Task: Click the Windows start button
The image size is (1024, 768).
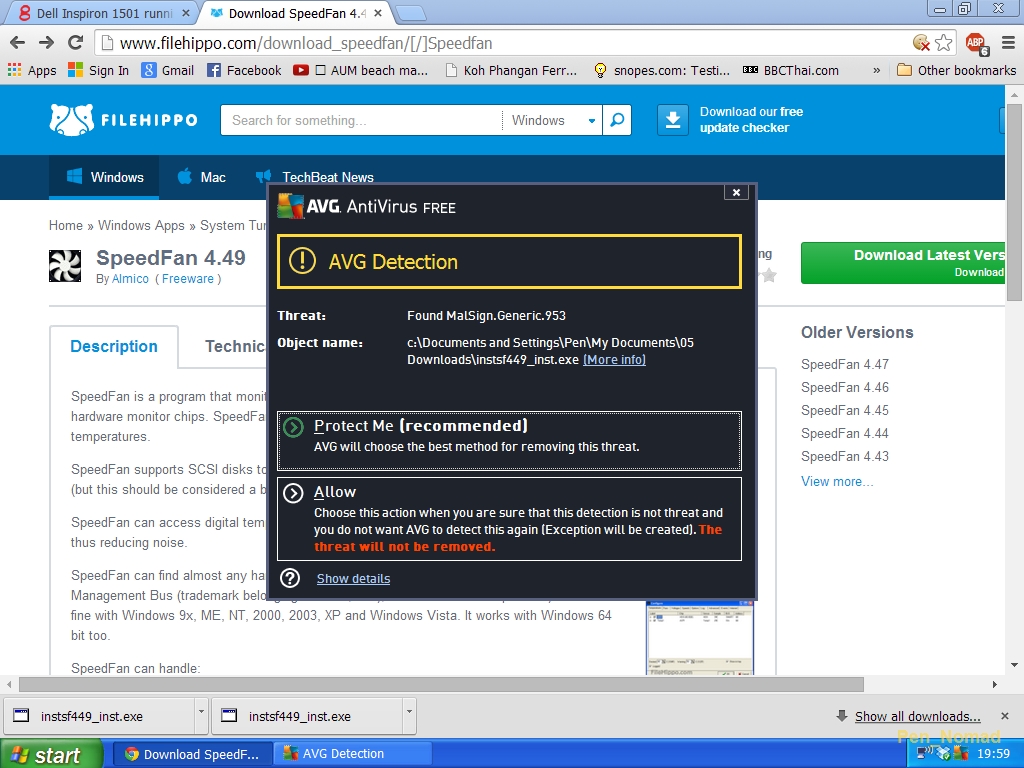Action: [x=51, y=754]
